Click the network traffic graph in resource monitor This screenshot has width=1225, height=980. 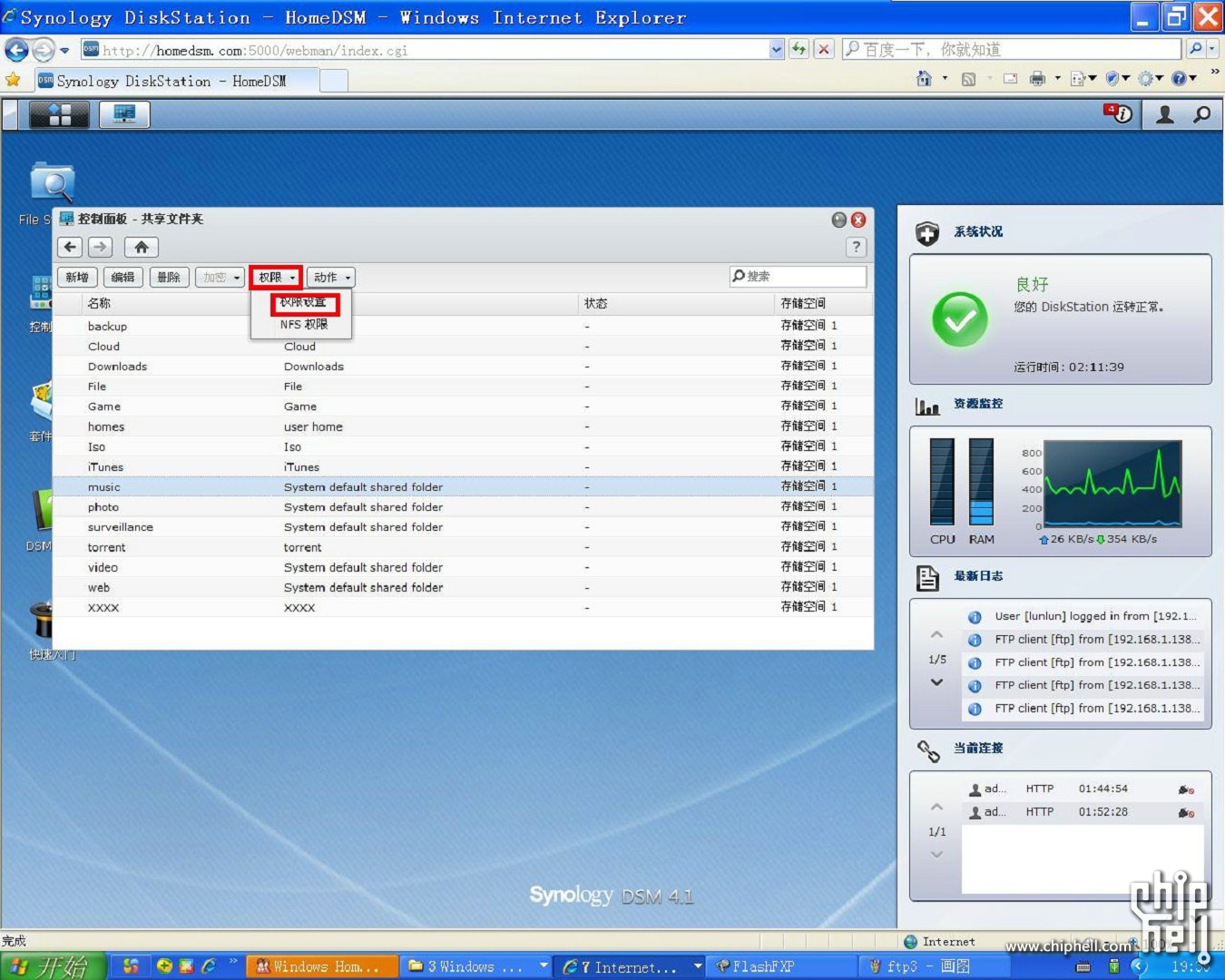click(1112, 485)
